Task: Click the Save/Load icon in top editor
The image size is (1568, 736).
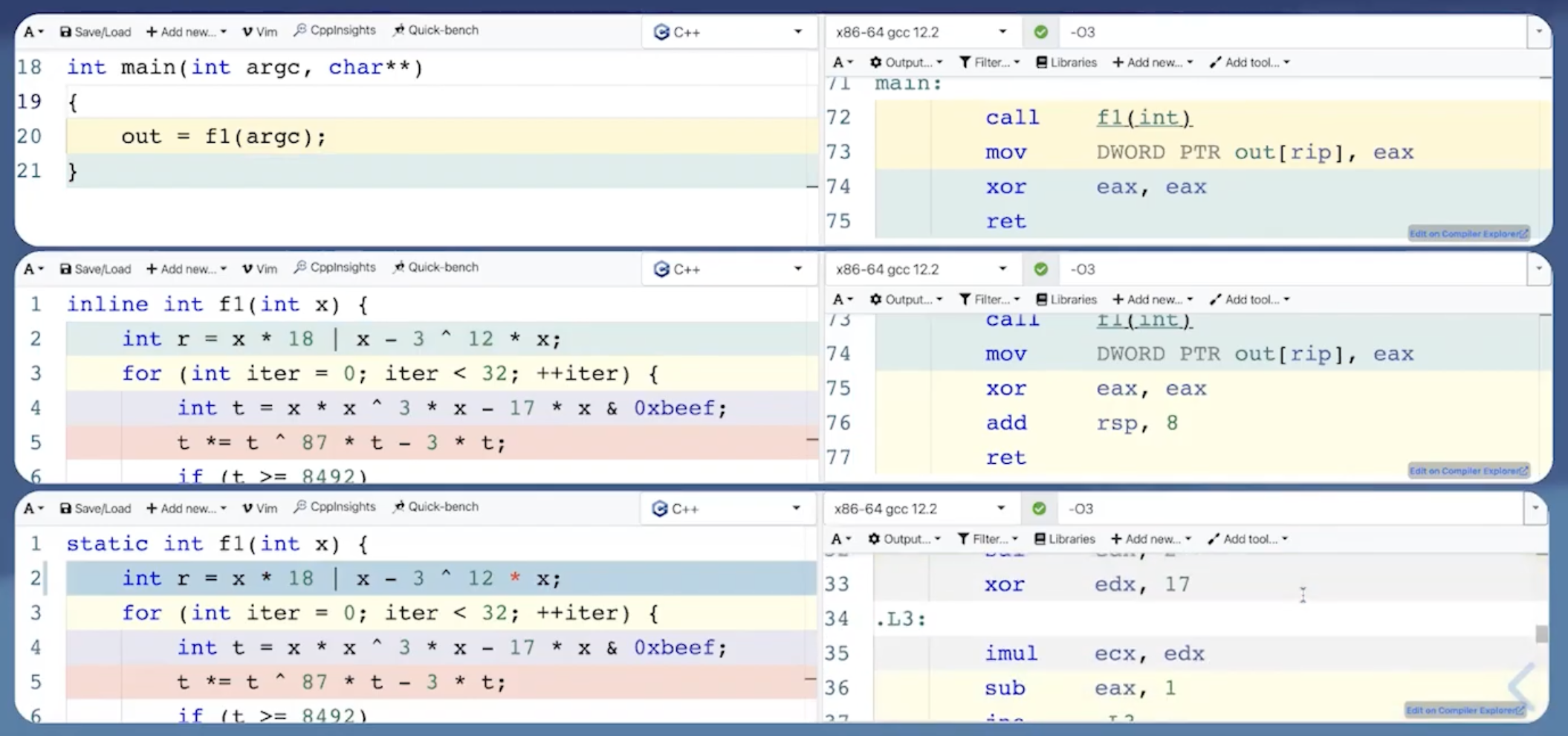Action: (95, 31)
